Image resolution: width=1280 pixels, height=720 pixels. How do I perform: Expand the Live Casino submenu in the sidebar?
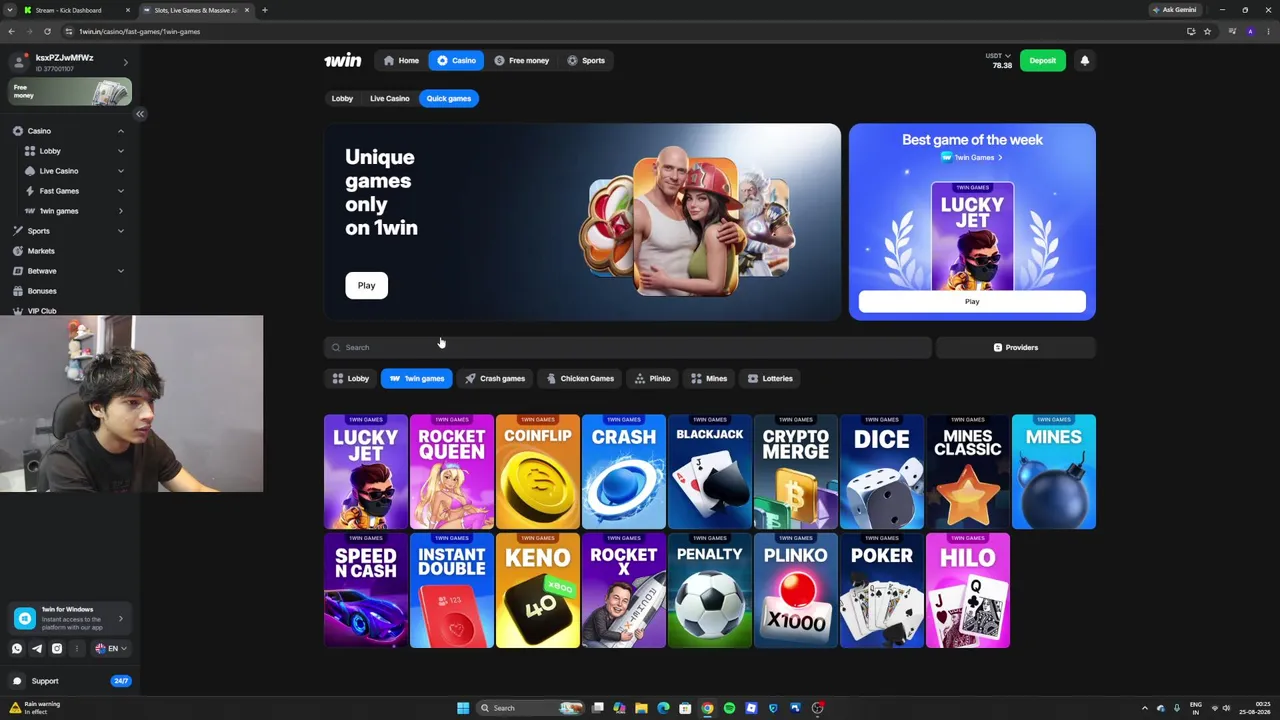121,171
